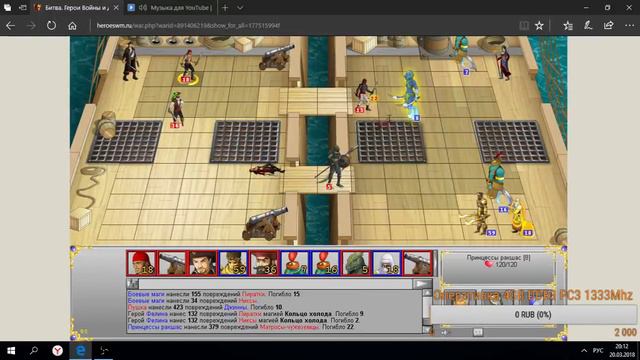Select genie portrait numbered 16
The image size is (640, 360).
click(x=325, y=263)
